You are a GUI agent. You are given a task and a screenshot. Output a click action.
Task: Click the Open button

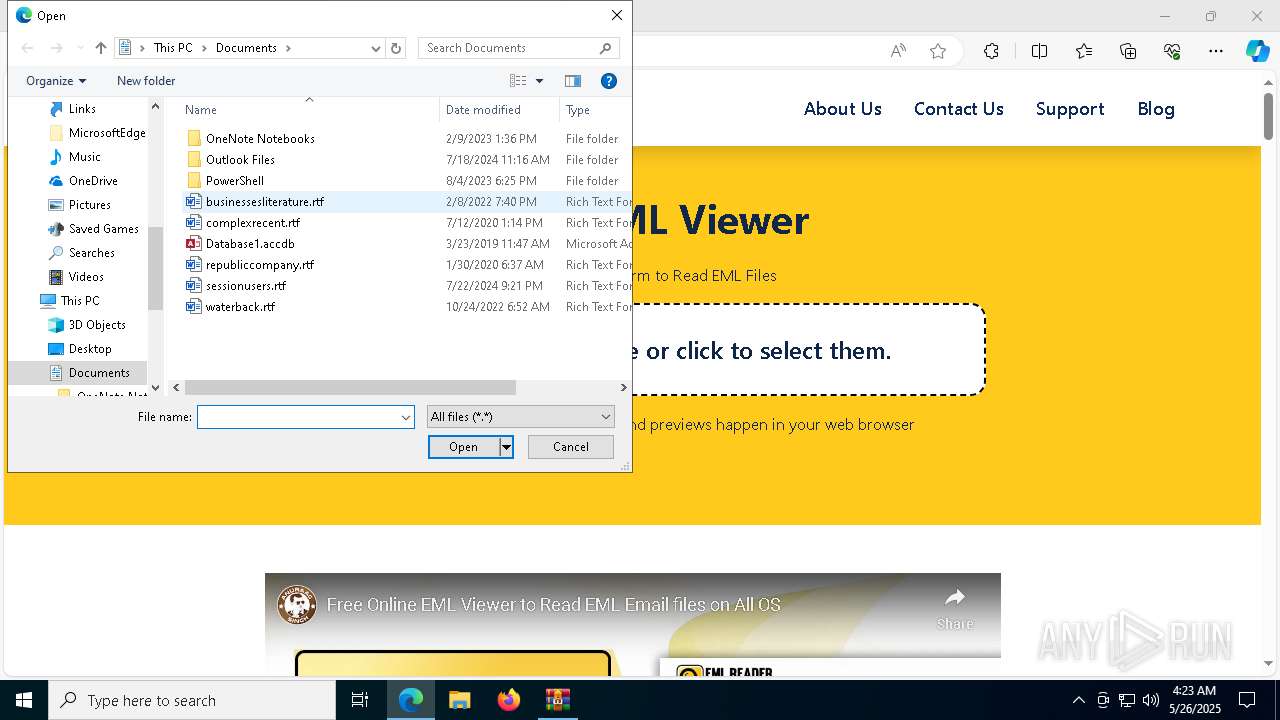(464, 447)
